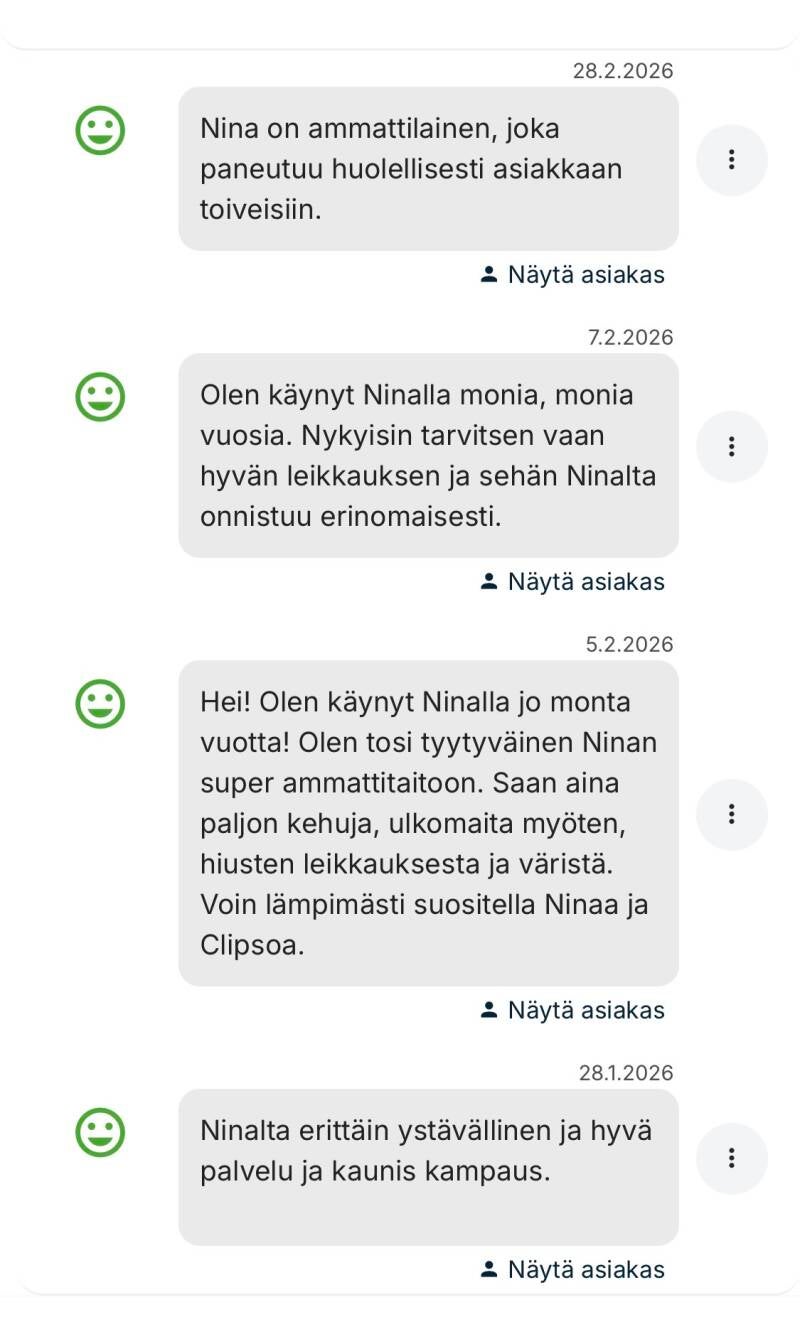Click the green smiley on the 28.2.2026 review
800x1339 pixels.
coord(101,131)
